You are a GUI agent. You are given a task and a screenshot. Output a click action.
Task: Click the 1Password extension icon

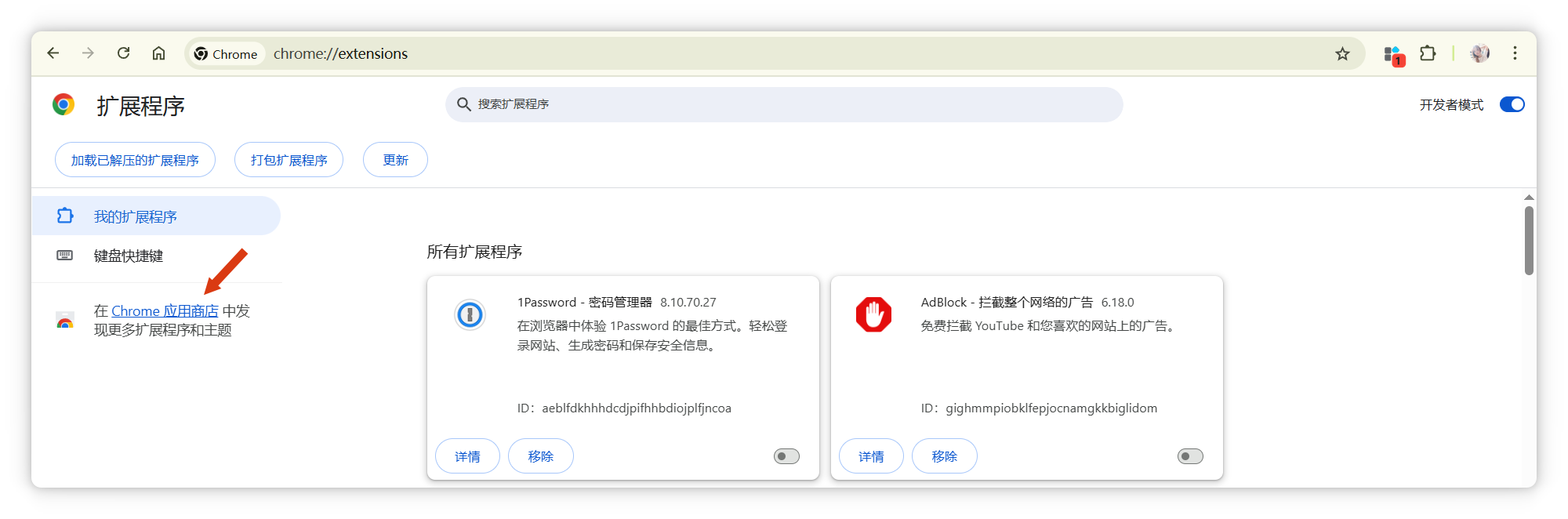[x=470, y=315]
